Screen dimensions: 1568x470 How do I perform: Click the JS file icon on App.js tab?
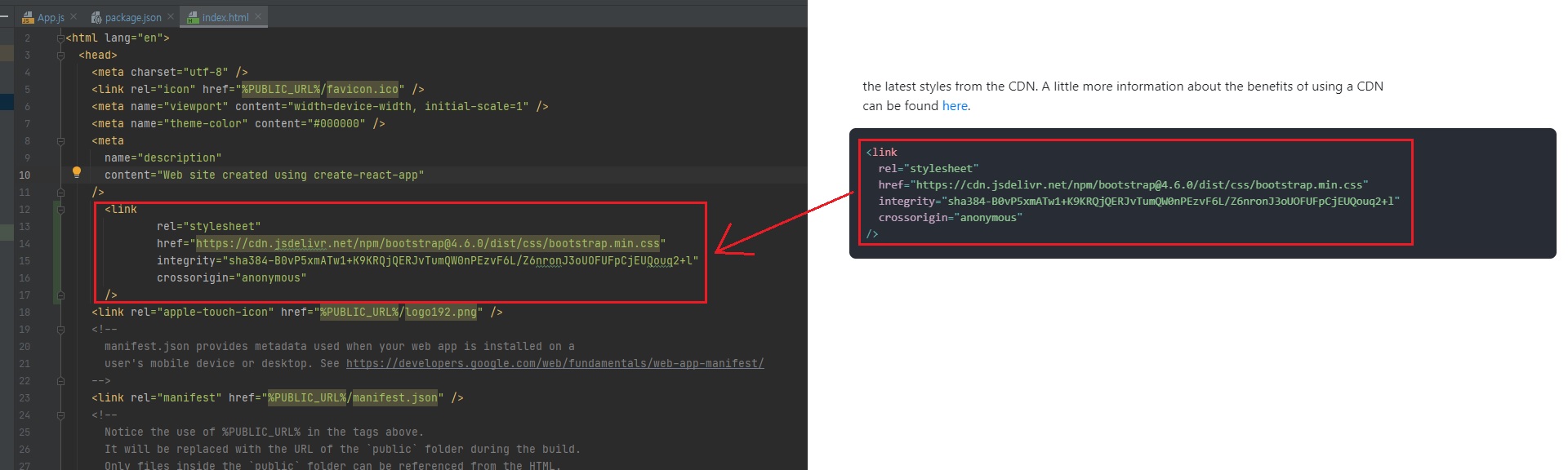28,17
